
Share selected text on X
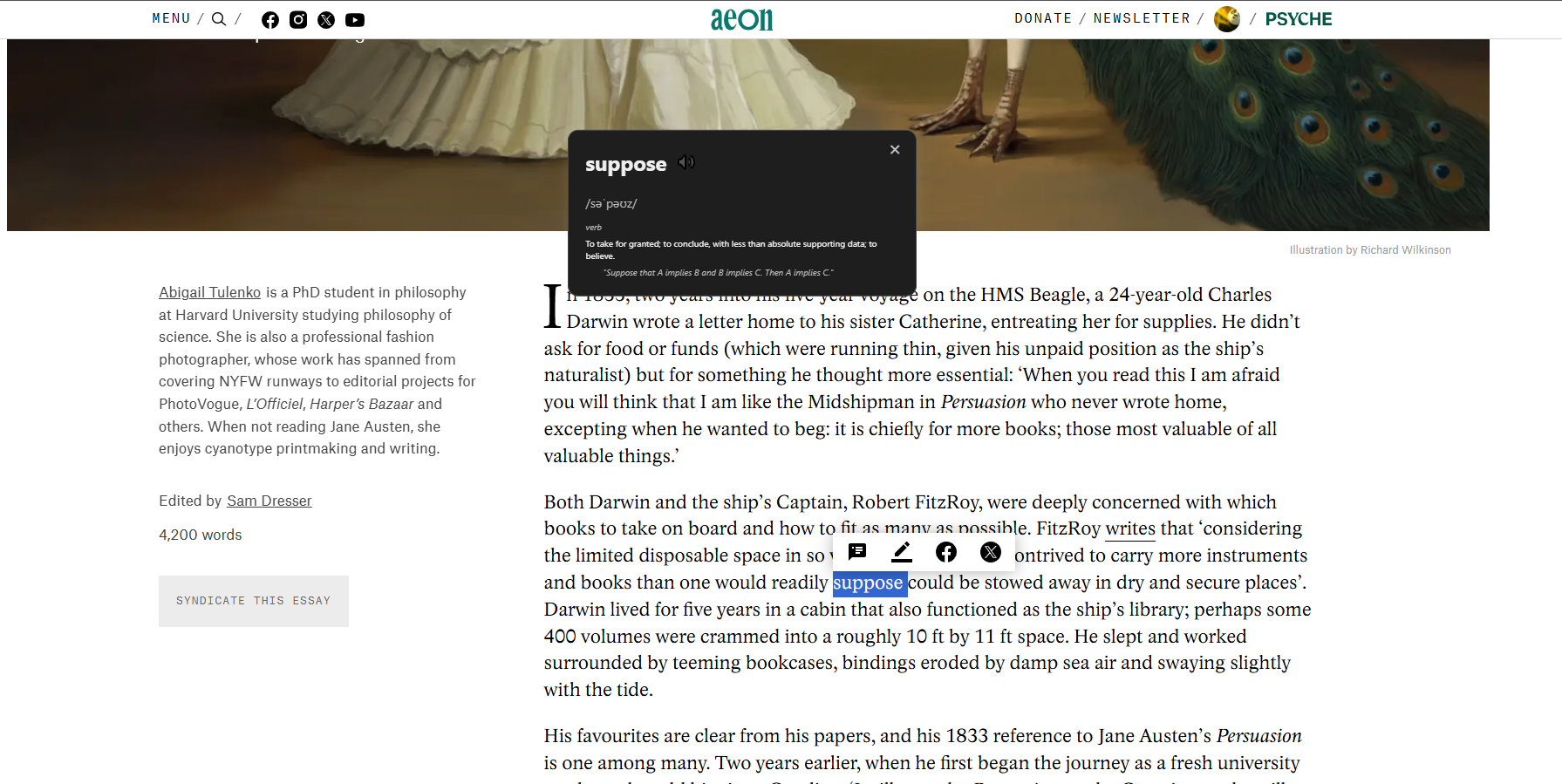(x=991, y=552)
